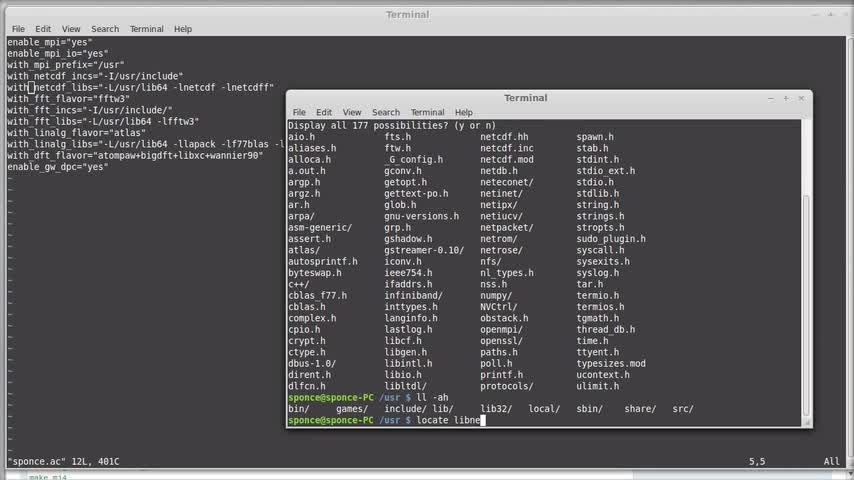854x480 pixels.
Task: Click 'include/' in the ll output
Action: (x=405, y=409)
